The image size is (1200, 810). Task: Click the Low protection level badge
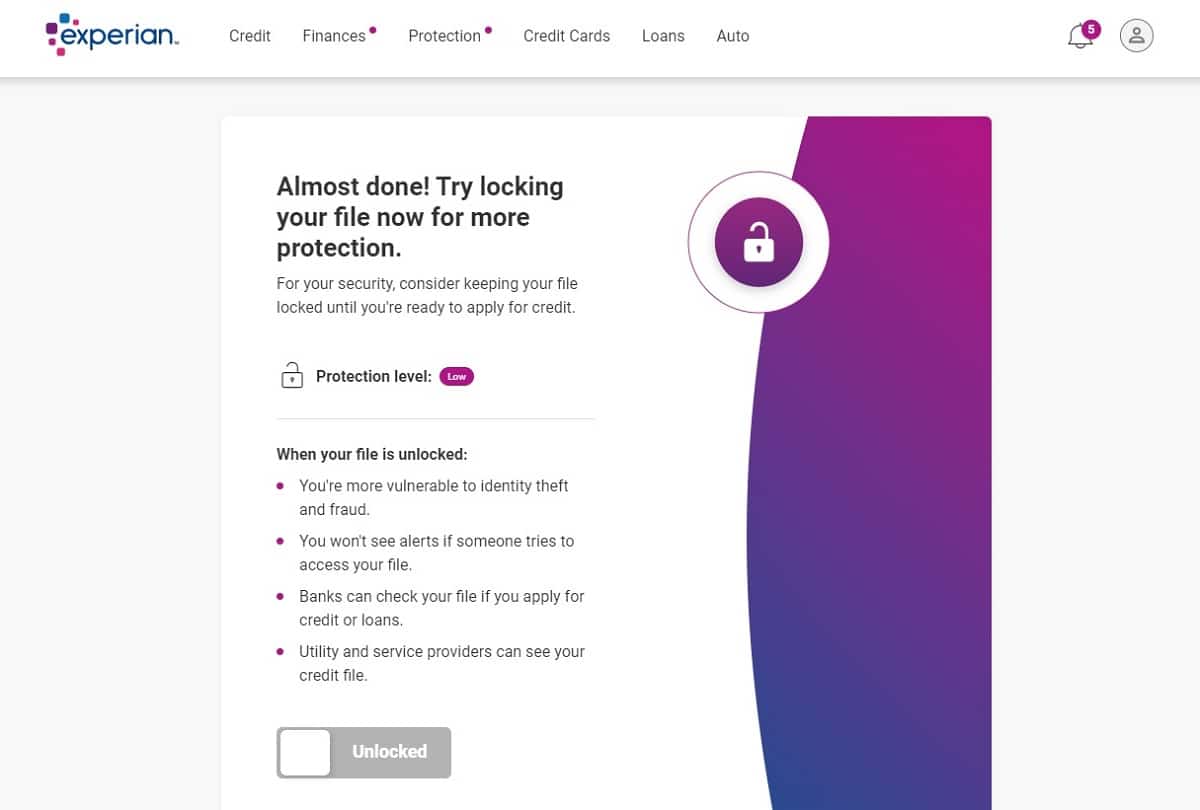click(x=456, y=376)
